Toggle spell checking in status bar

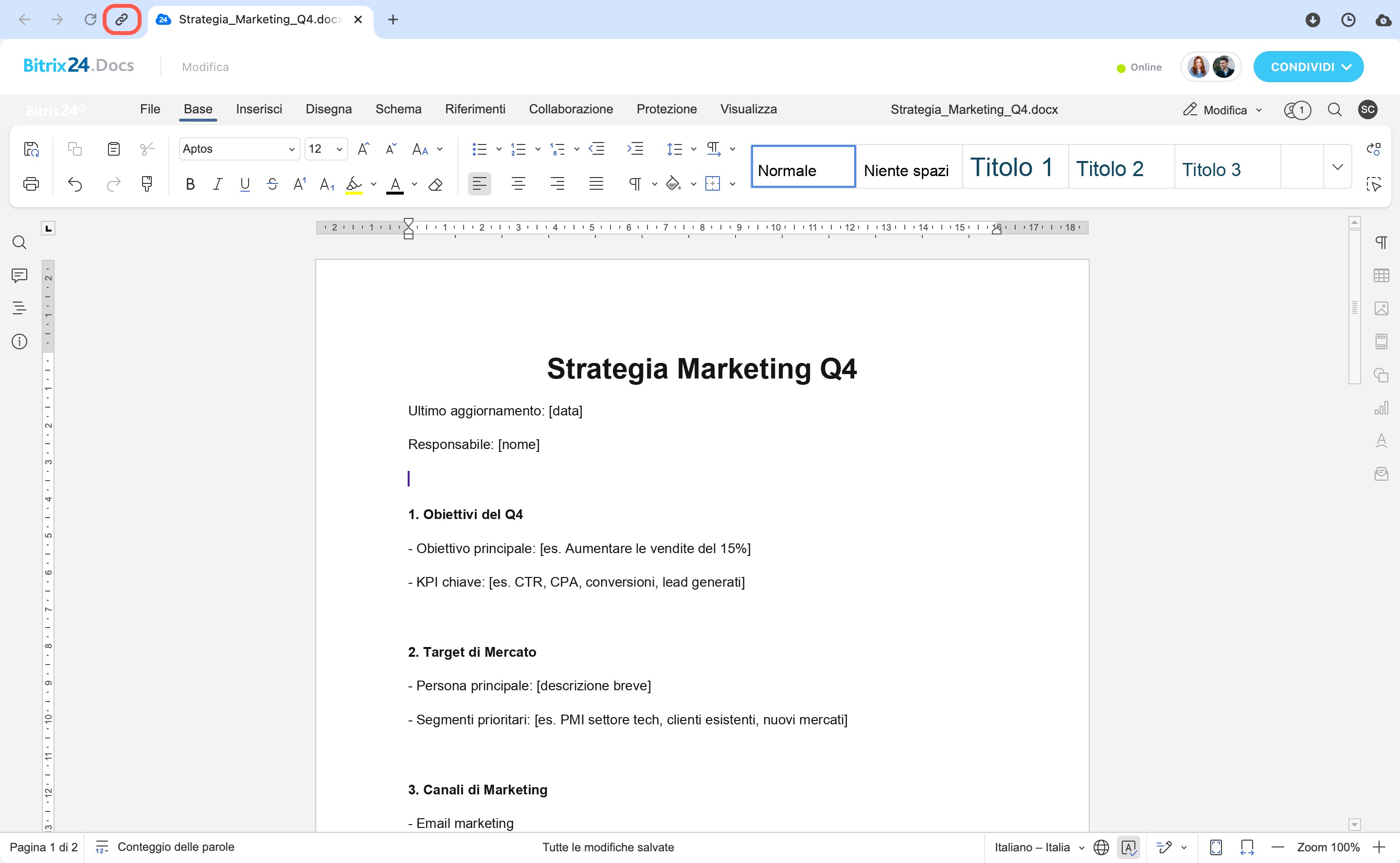click(1129, 847)
